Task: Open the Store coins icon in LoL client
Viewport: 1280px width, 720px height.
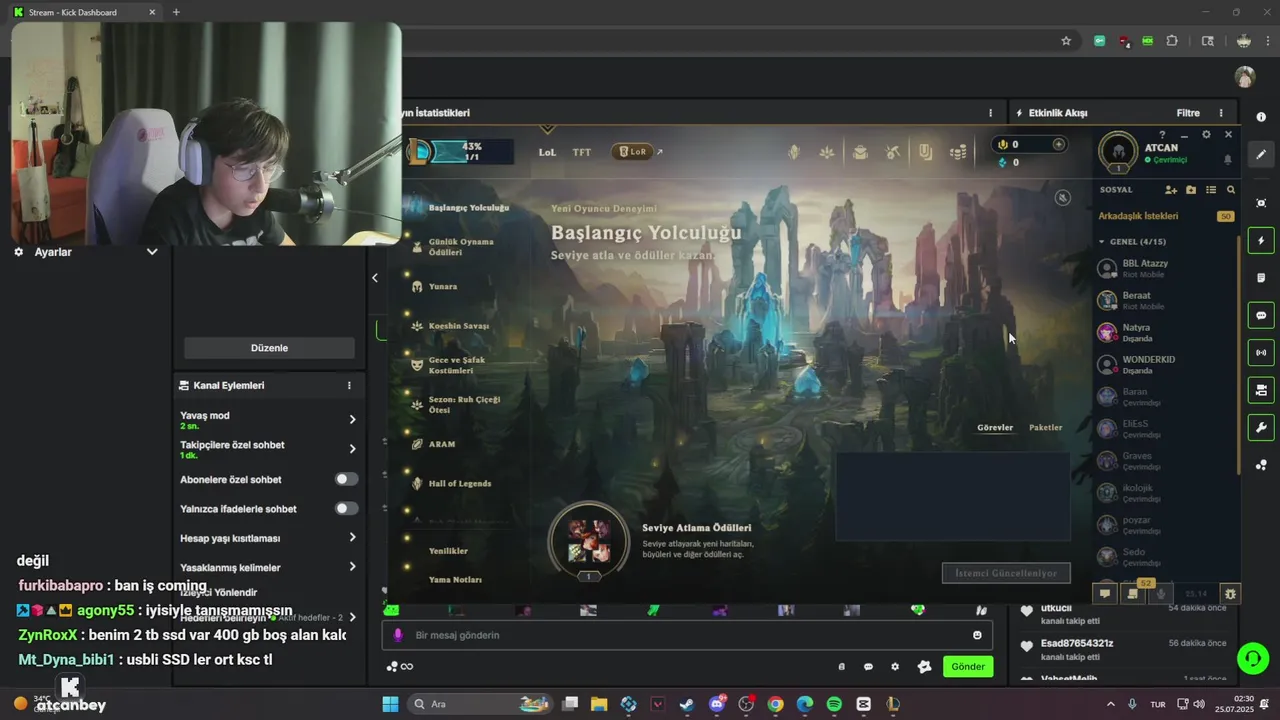Action: click(958, 152)
